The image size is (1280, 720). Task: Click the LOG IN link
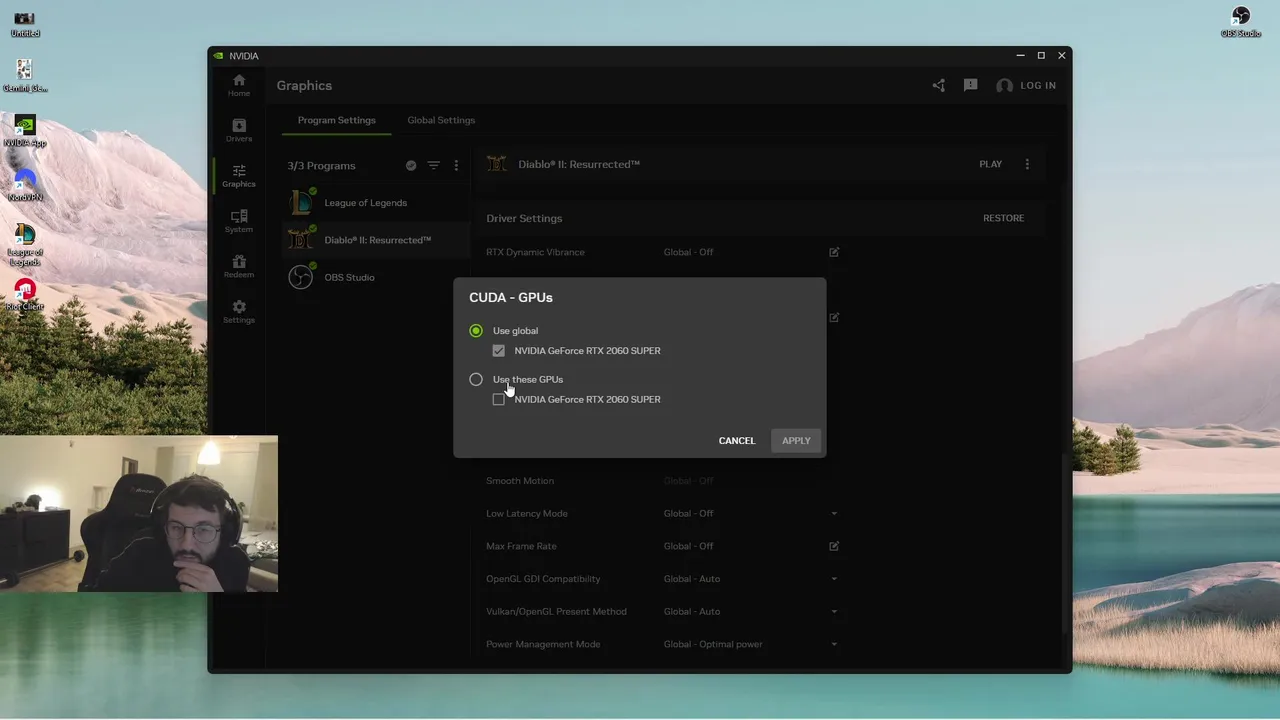click(1038, 86)
